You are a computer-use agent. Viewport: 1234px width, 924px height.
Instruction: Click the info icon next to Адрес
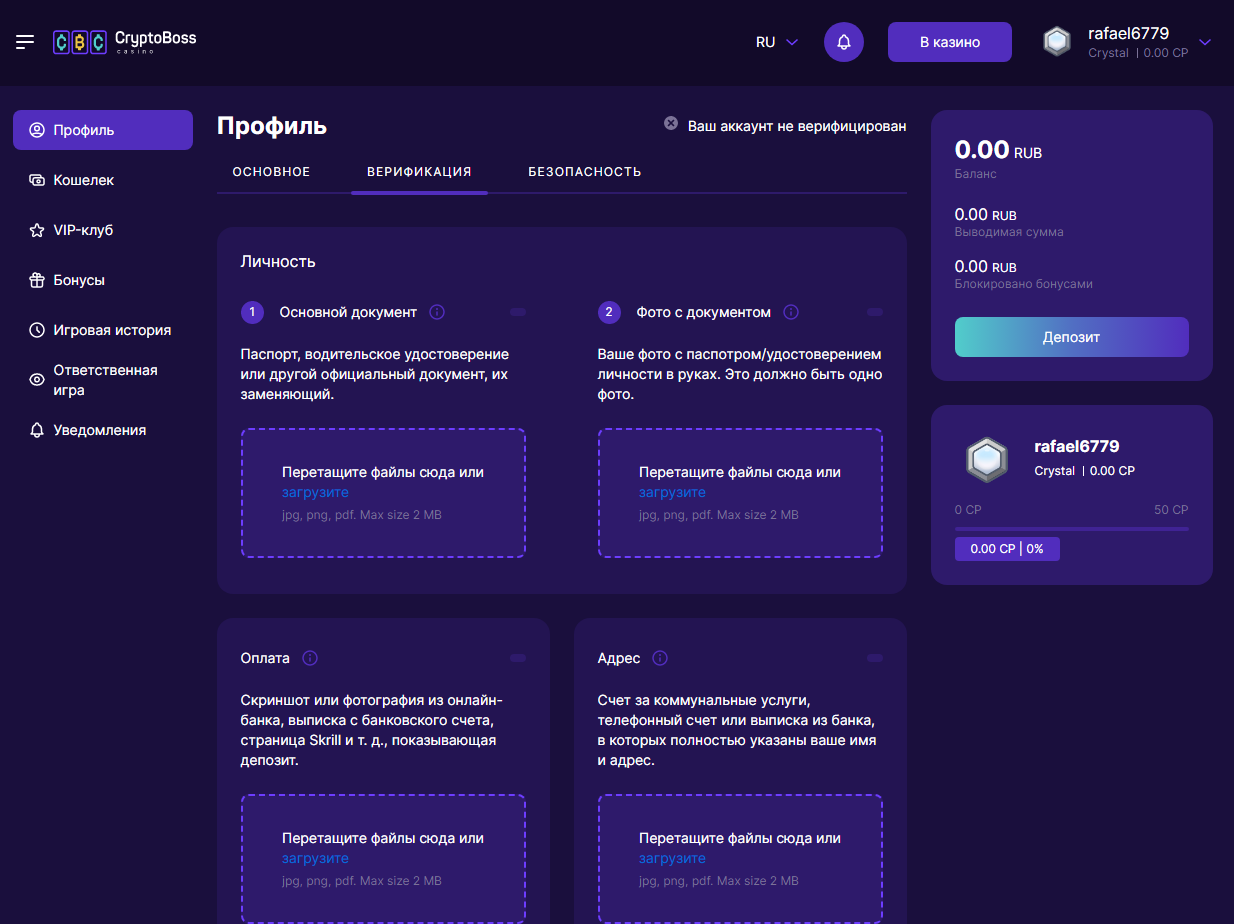(x=660, y=658)
